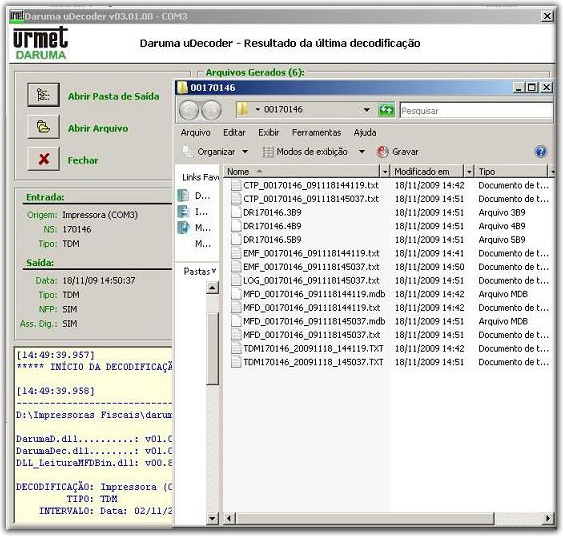563x536 pixels.
Task: Sort files by Nome column header
Action: [x=302, y=172]
